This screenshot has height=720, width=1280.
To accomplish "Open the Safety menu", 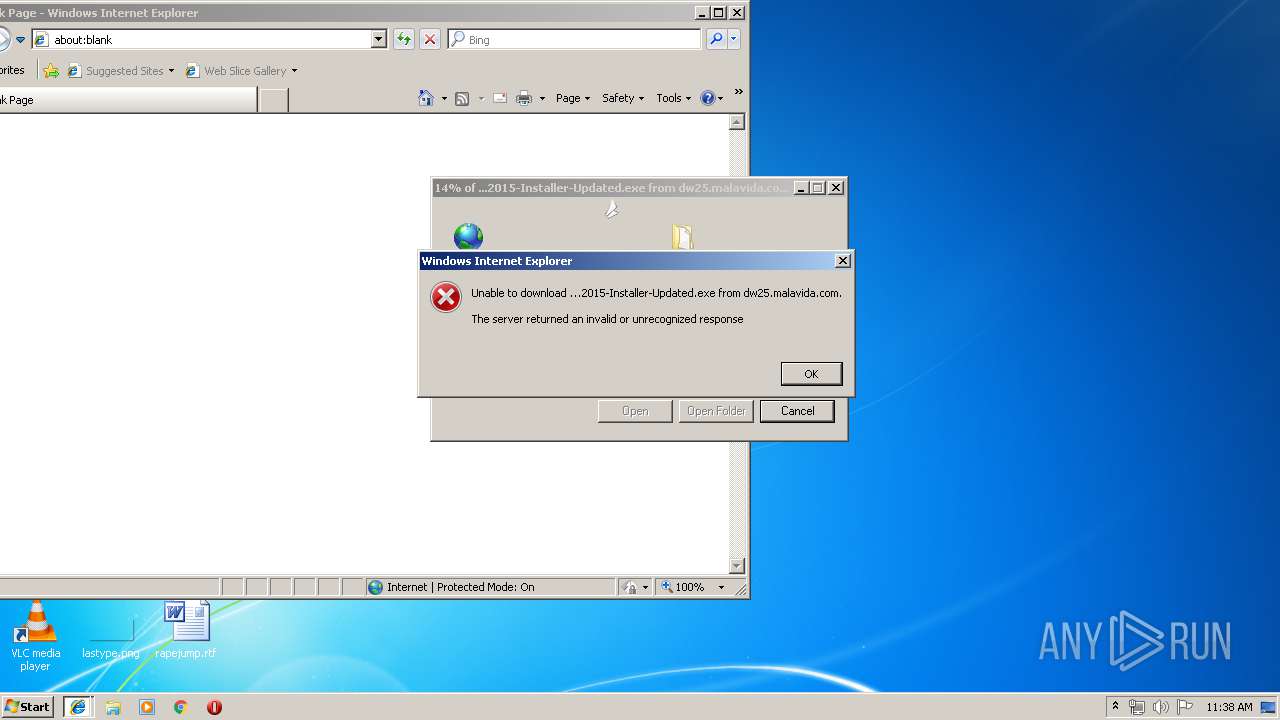I will 623,98.
